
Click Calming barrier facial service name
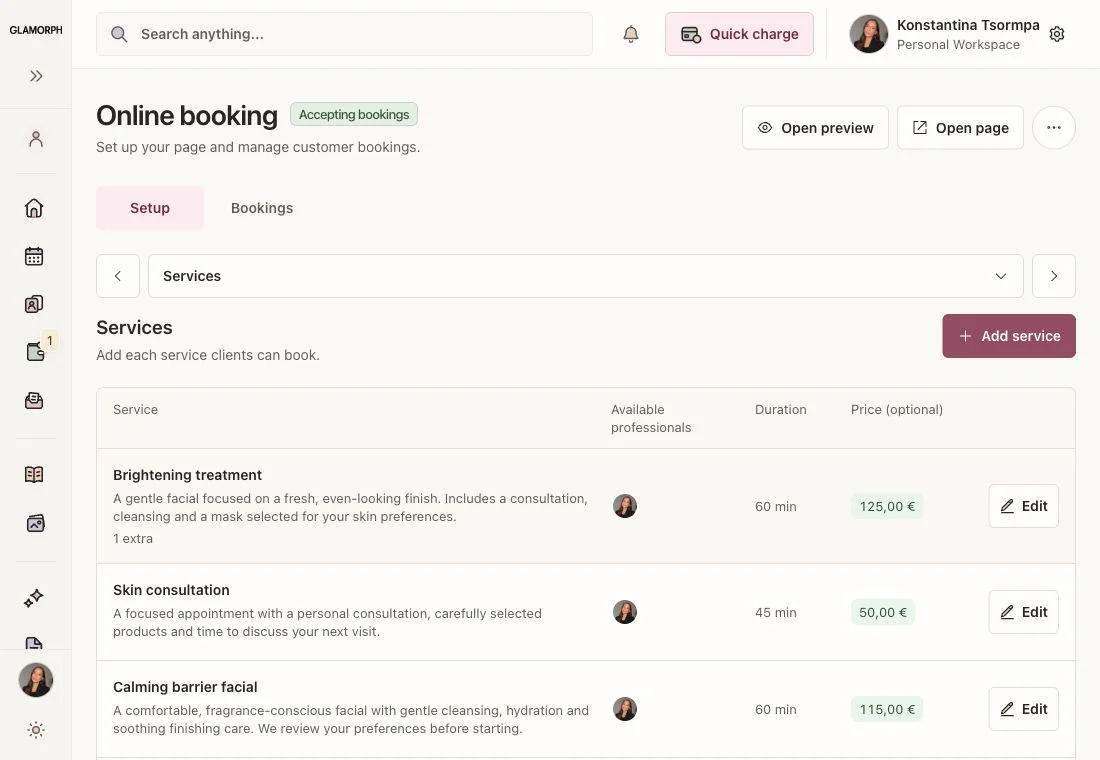coord(185,687)
